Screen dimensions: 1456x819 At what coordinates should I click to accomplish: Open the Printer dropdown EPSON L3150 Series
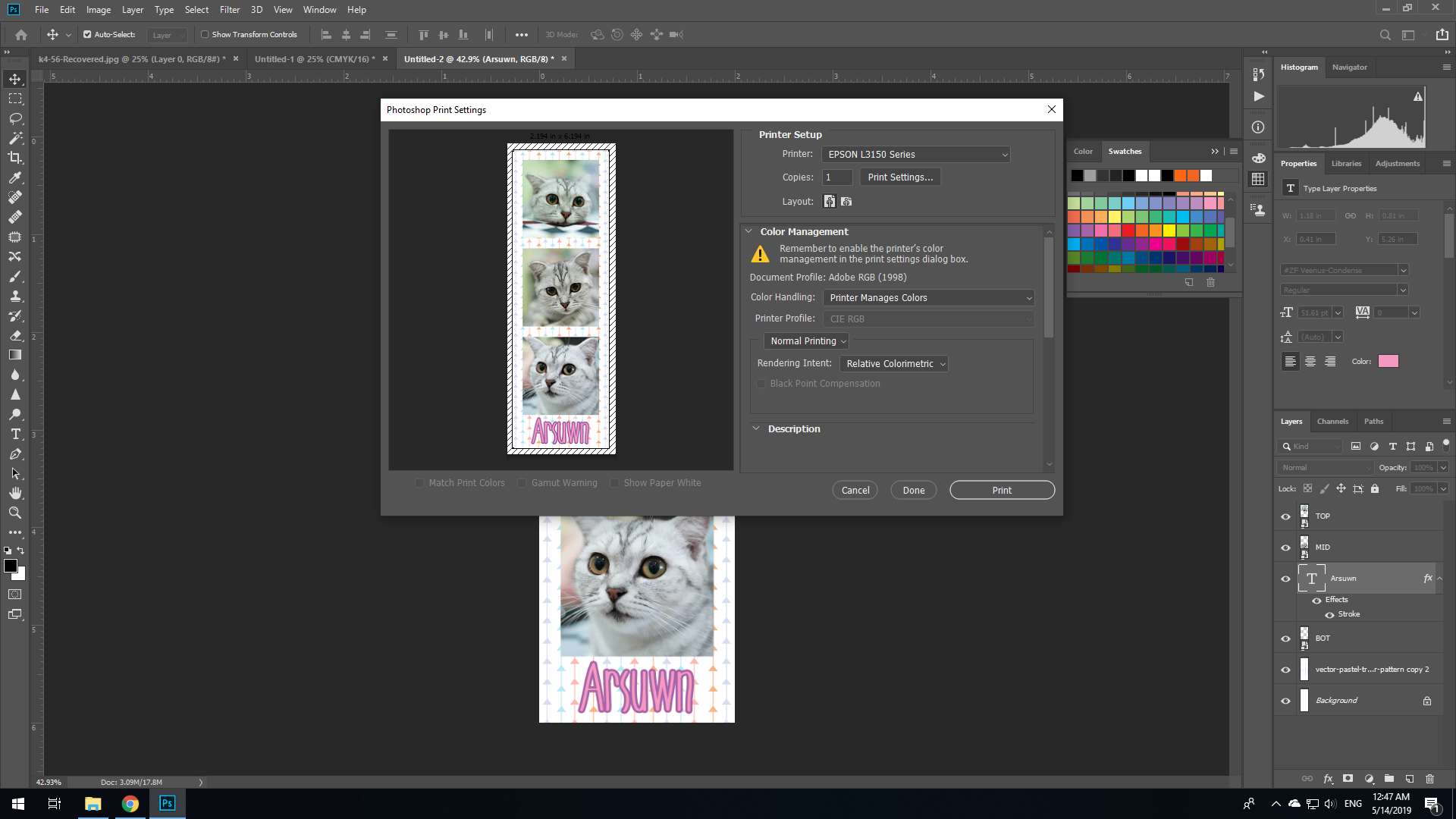click(916, 155)
